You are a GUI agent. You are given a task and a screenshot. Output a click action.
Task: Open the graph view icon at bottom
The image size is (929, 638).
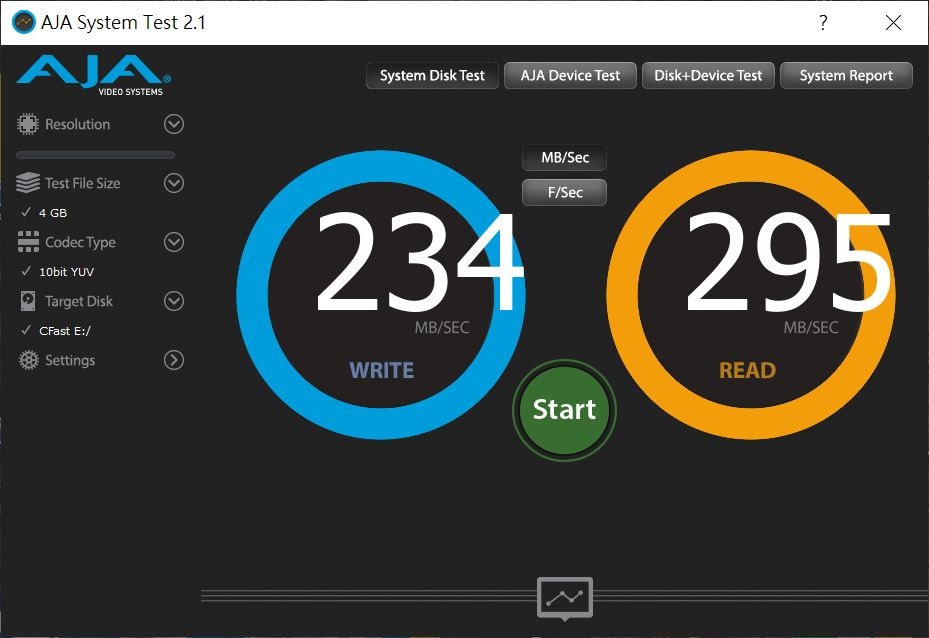[565, 598]
